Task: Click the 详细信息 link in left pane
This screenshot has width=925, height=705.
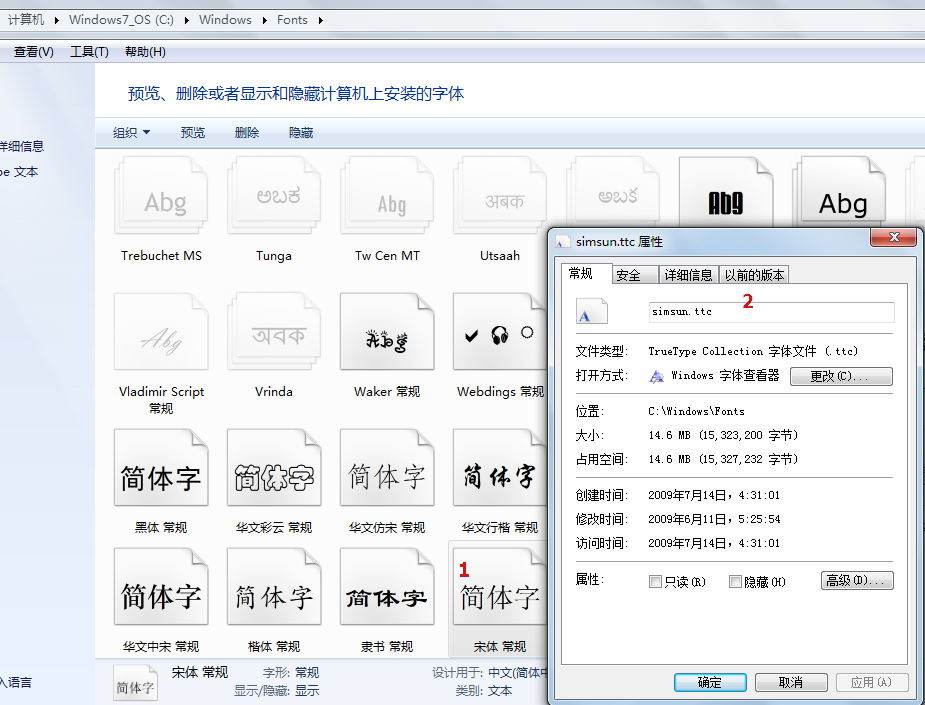Action: 22,146
